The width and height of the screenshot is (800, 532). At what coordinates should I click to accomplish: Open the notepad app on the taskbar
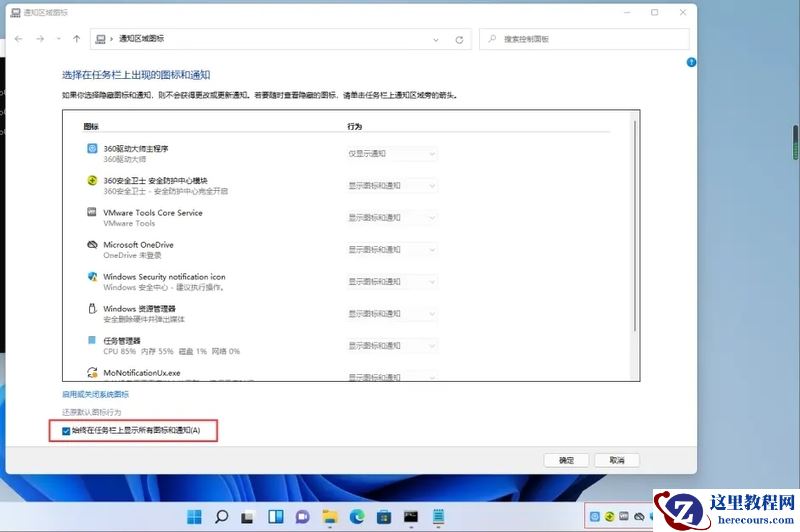[x=438, y=517]
